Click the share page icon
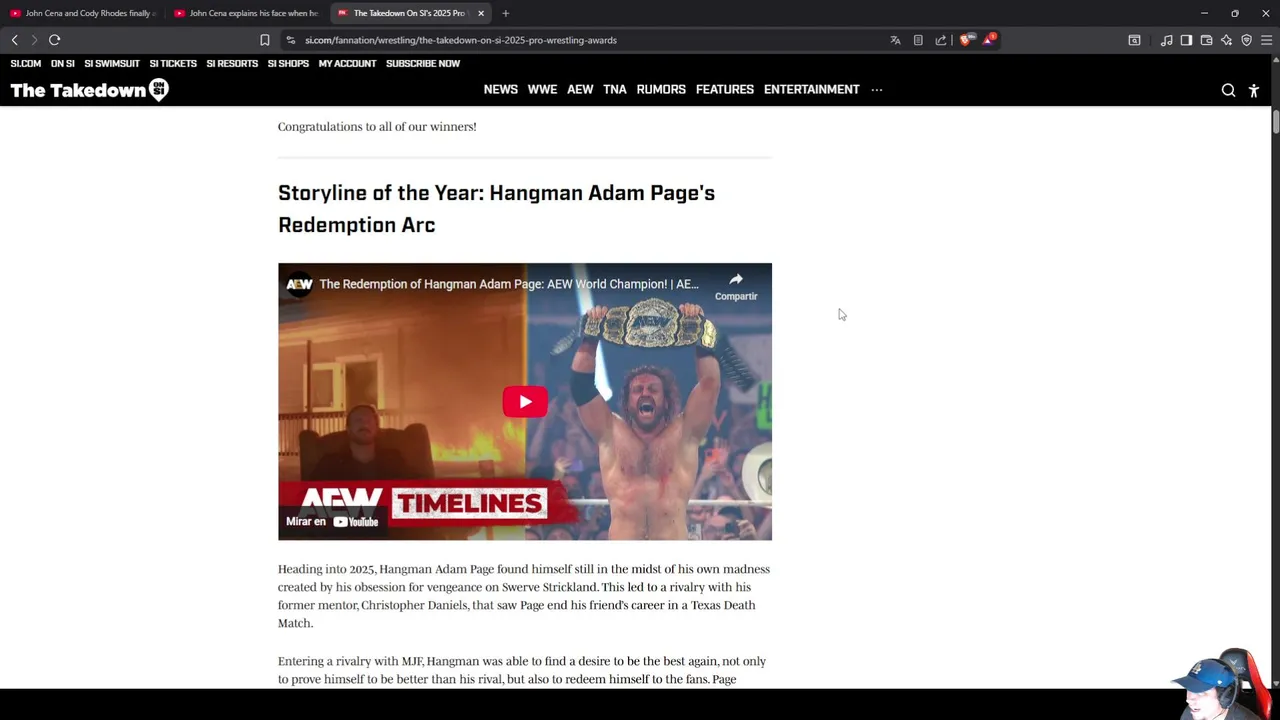1280x720 pixels. (x=941, y=40)
